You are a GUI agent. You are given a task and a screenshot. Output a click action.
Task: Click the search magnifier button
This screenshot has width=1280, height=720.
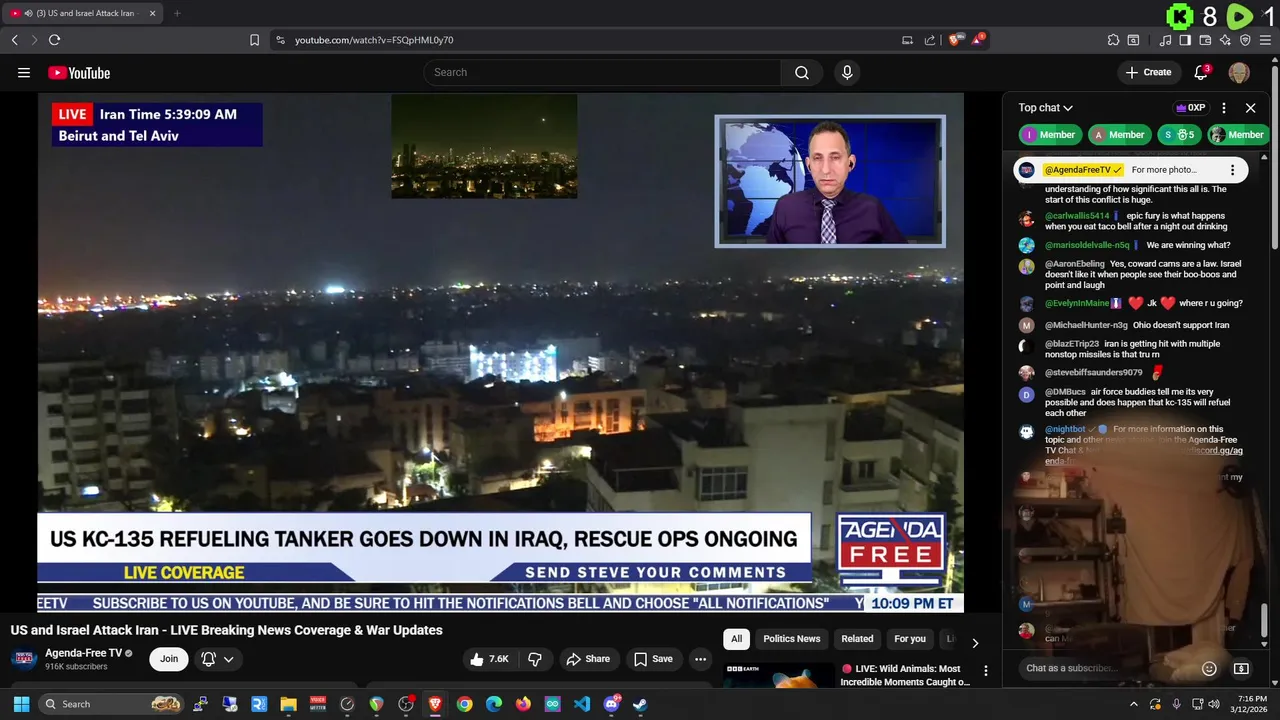(x=802, y=72)
